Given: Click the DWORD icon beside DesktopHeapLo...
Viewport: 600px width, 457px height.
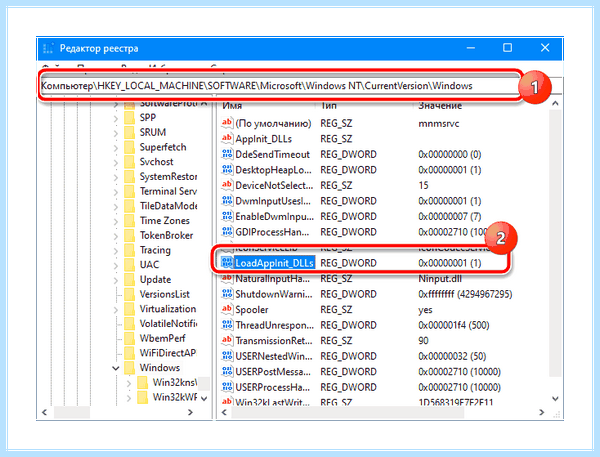Looking at the screenshot, I should [x=227, y=169].
